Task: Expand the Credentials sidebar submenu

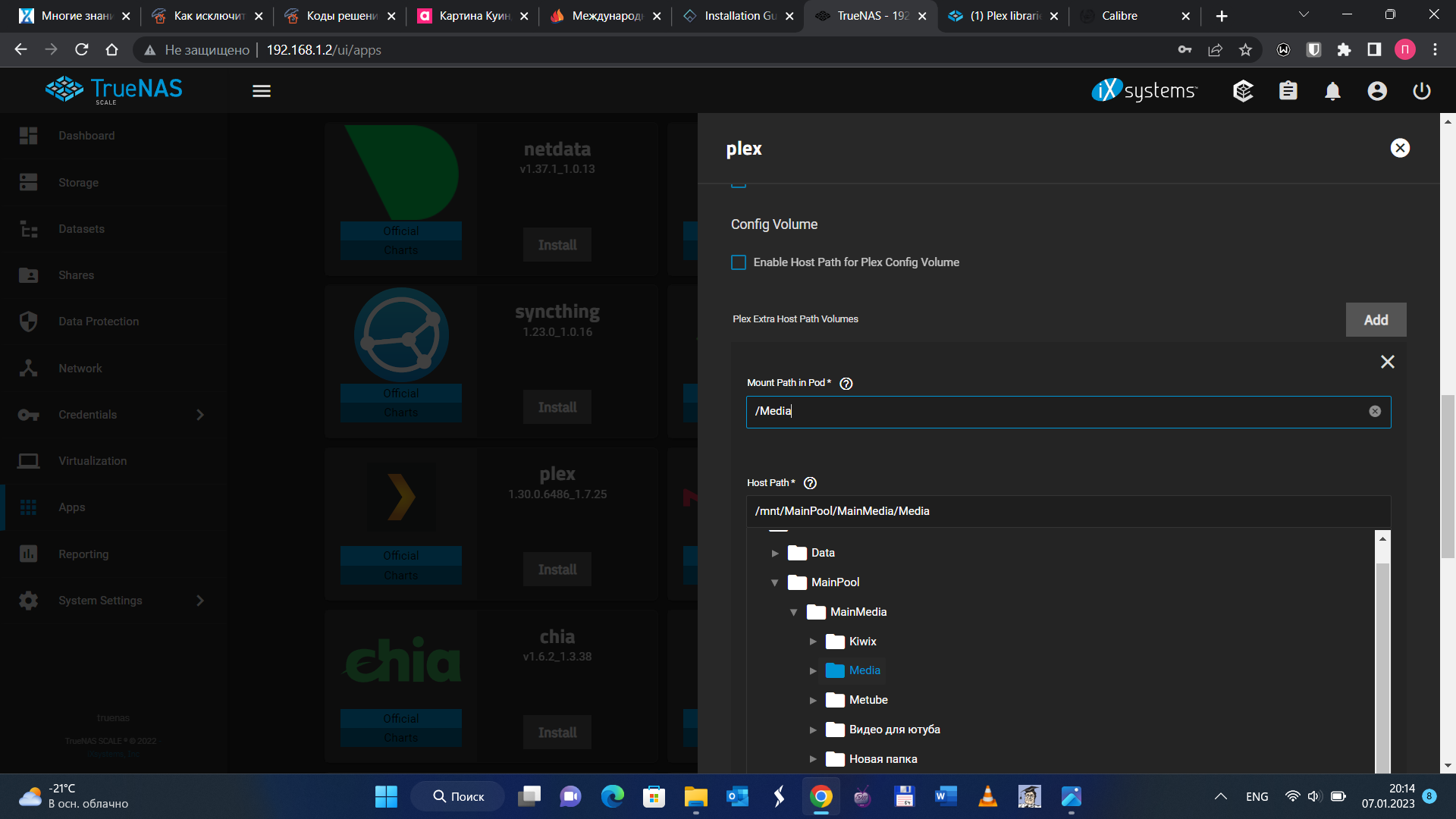Action: [x=200, y=415]
